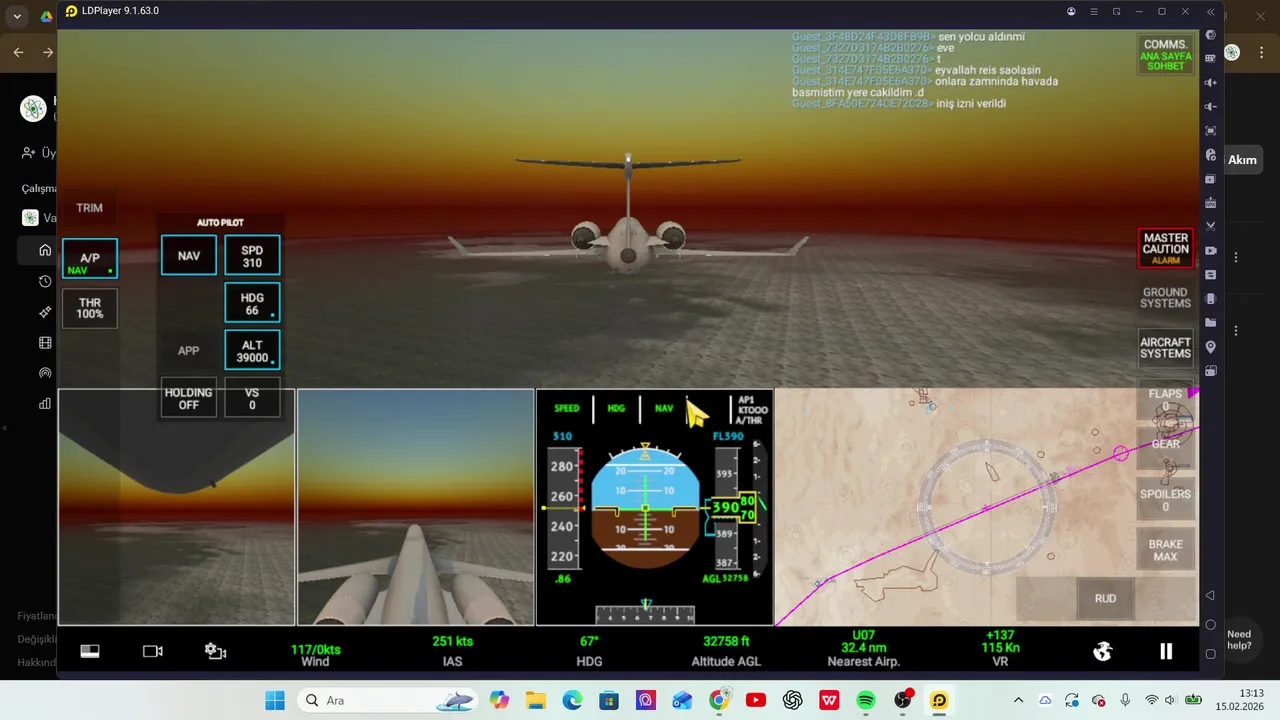Toggle the VS 0 vertical speed button

[252, 398]
